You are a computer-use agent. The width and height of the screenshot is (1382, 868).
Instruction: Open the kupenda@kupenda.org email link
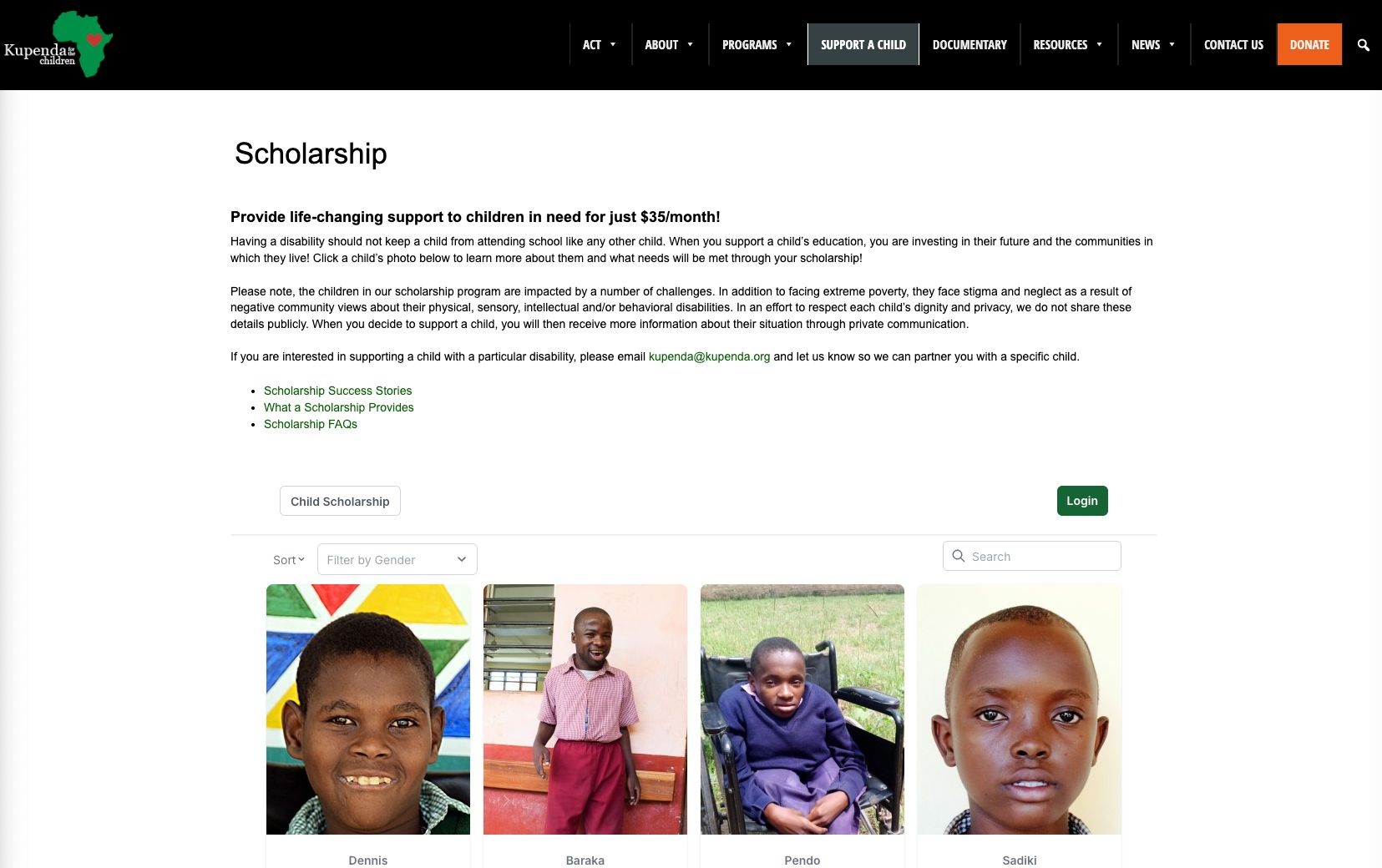click(709, 356)
